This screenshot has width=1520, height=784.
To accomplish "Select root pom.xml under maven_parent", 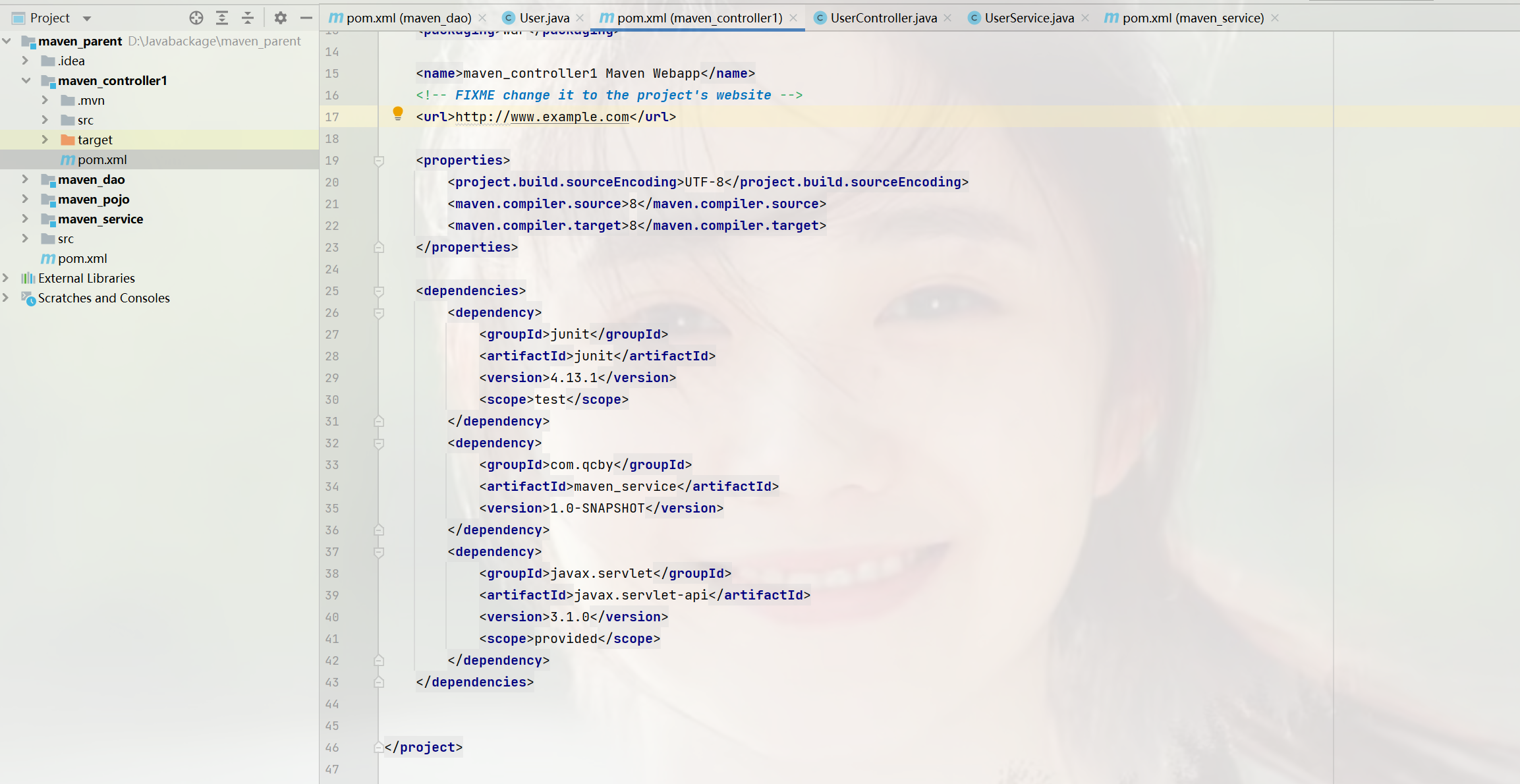I will [82, 258].
